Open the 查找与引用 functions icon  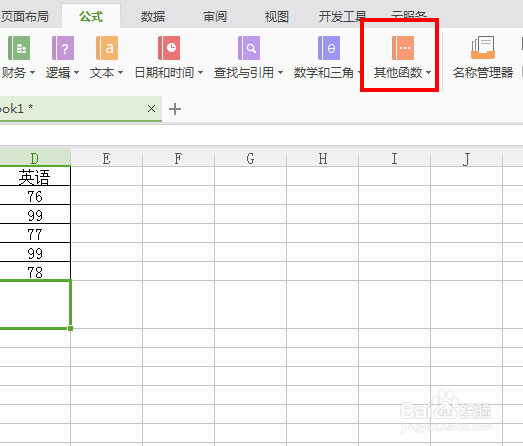point(249,48)
